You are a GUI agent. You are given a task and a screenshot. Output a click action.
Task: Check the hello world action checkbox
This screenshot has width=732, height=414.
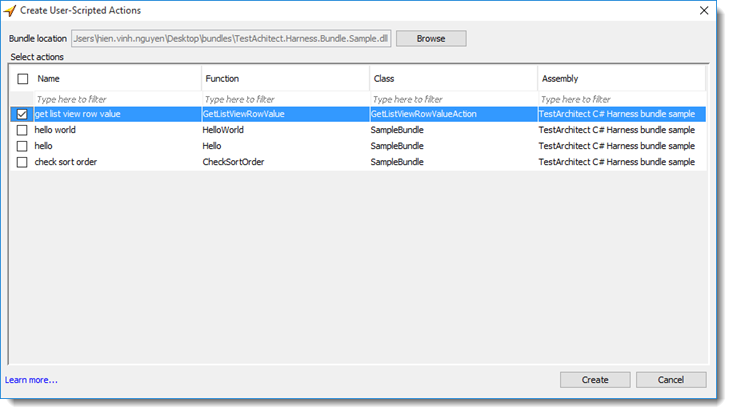pos(22,130)
